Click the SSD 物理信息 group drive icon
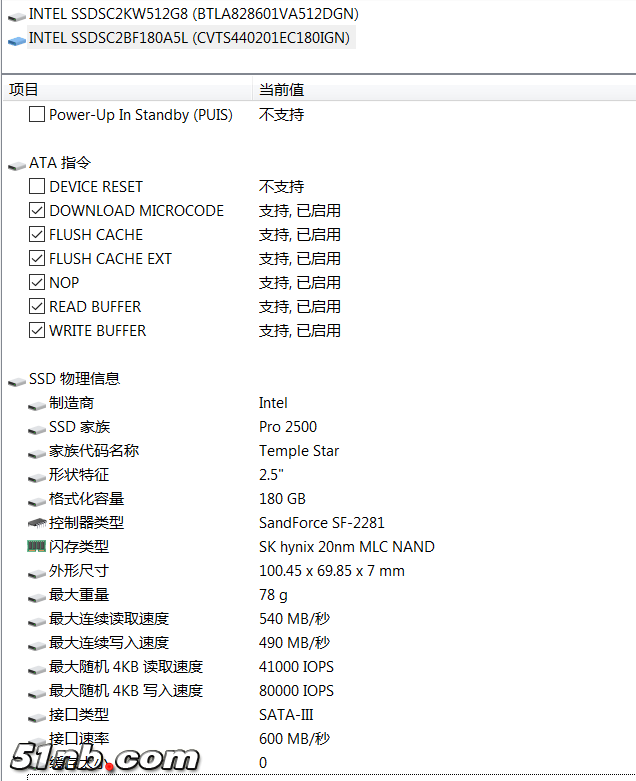The image size is (636, 781). (x=17, y=382)
